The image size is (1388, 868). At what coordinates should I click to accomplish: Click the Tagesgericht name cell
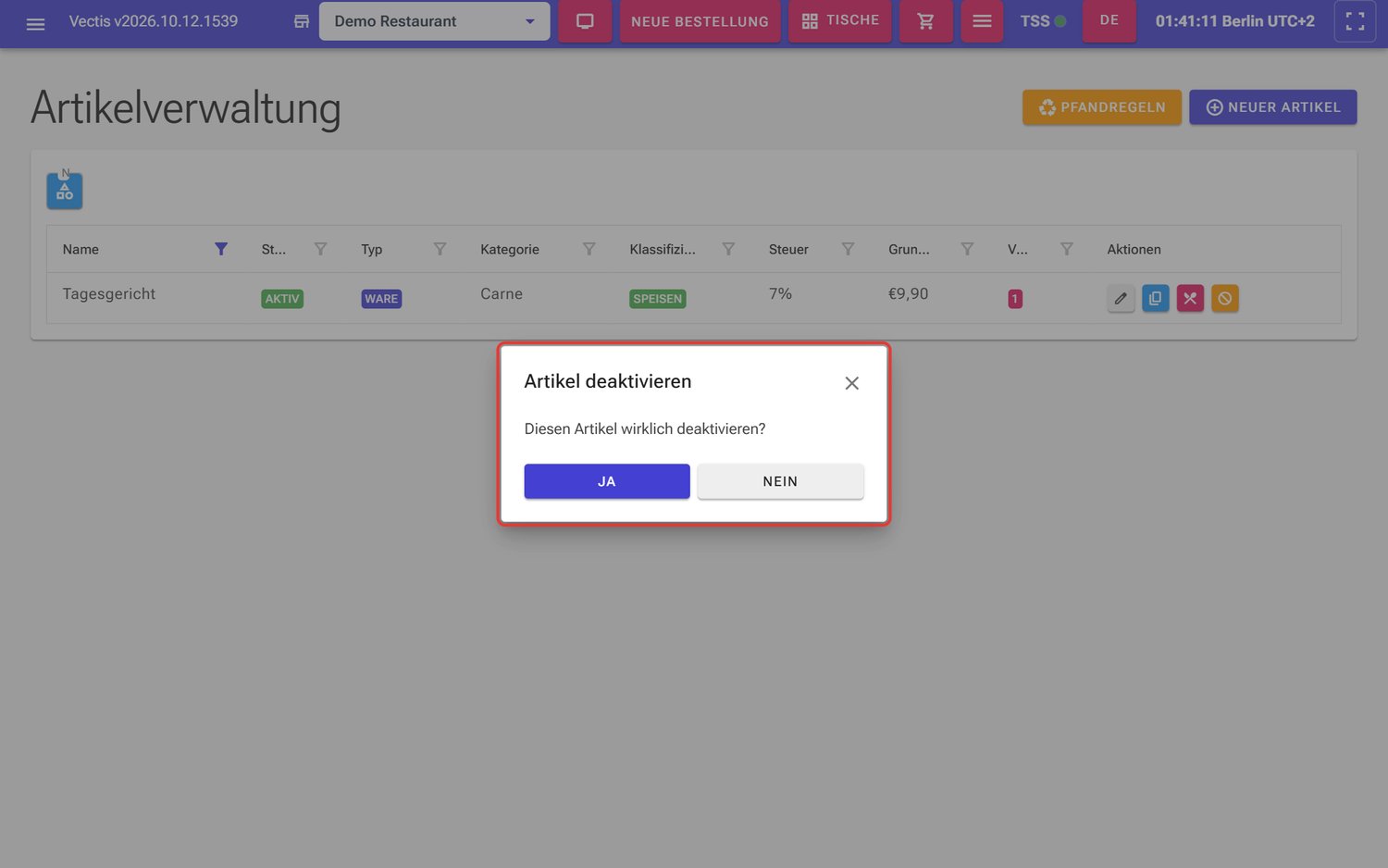pyautogui.click(x=109, y=294)
